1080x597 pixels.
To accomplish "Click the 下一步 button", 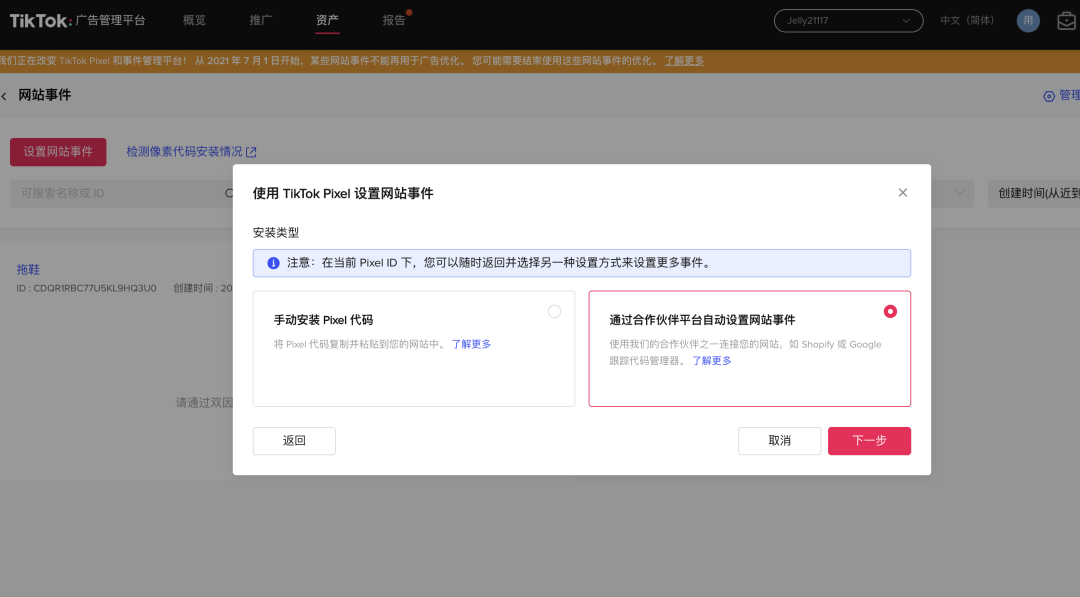I will pyautogui.click(x=869, y=440).
